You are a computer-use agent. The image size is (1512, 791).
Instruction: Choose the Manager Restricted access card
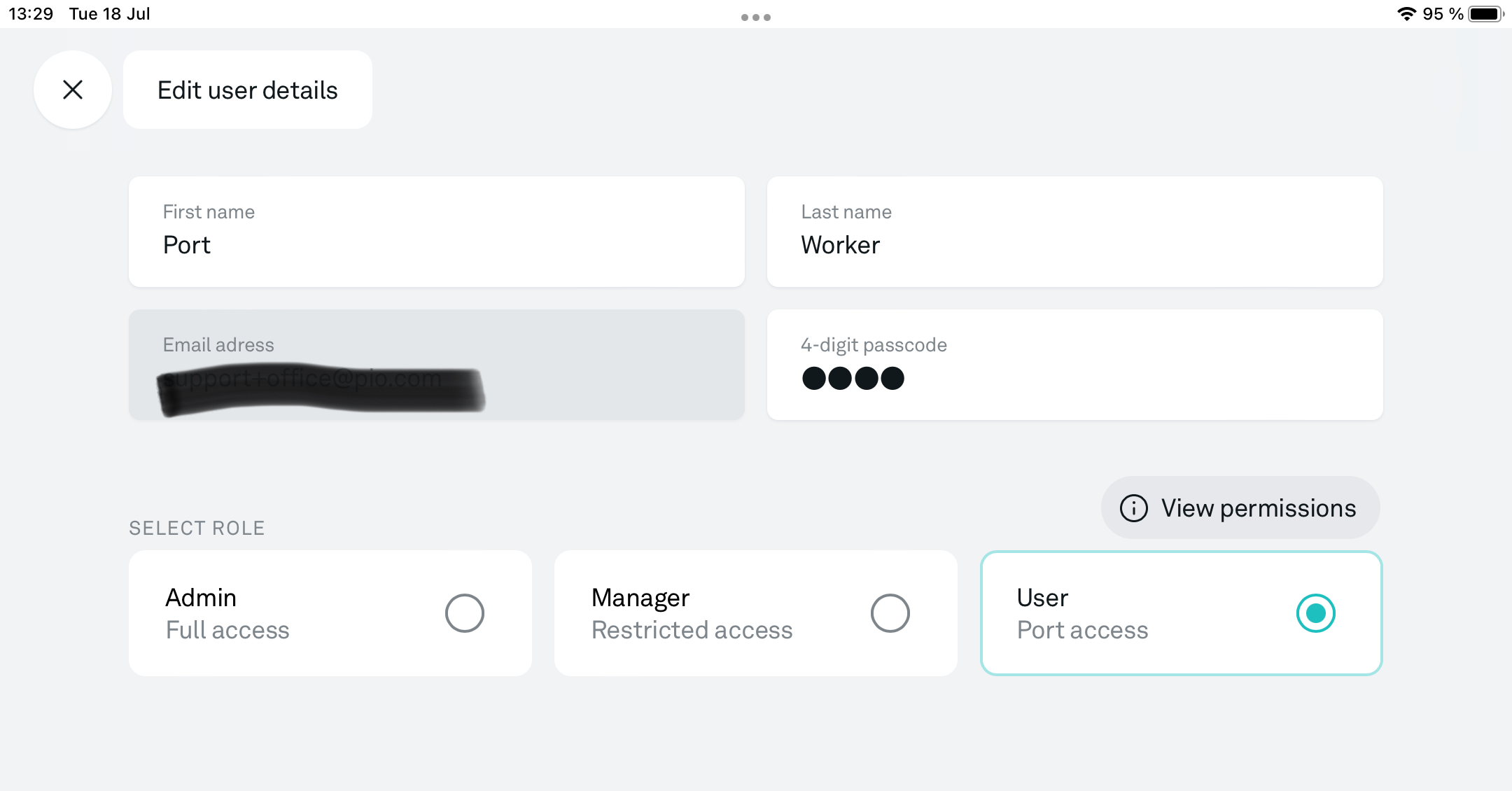pyautogui.click(x=756, y=613)
